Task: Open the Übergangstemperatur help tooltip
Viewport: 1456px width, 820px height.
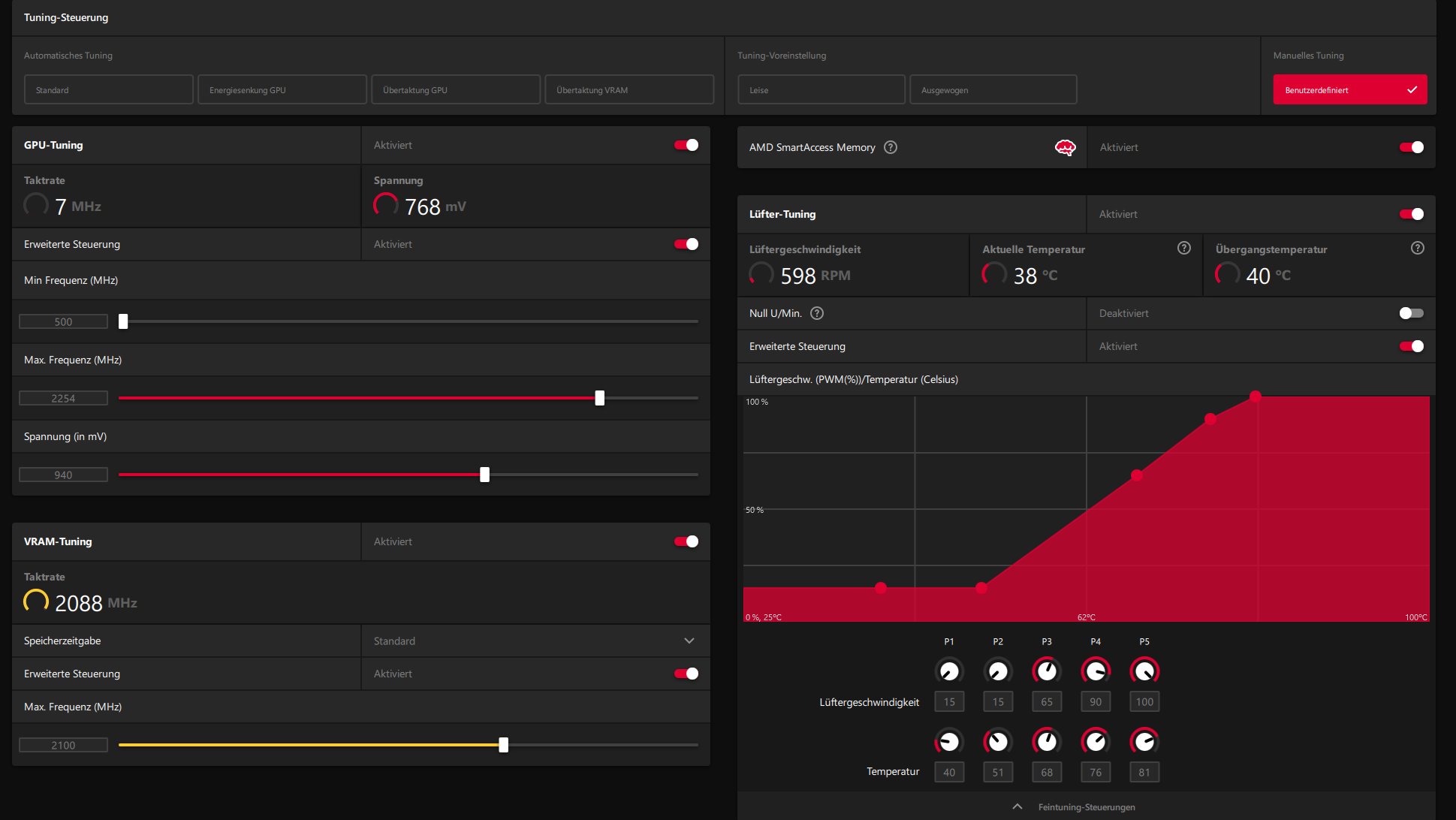Action: pyautogui.click(x=1417, y=249)
